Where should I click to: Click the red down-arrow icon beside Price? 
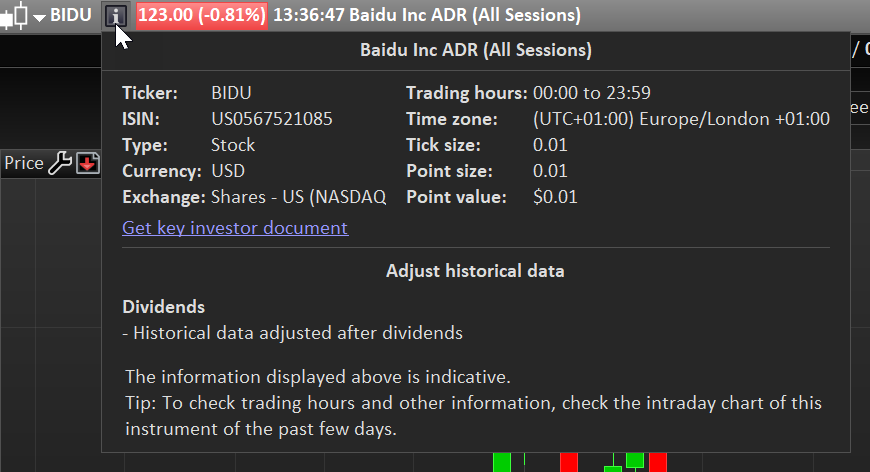88,163
